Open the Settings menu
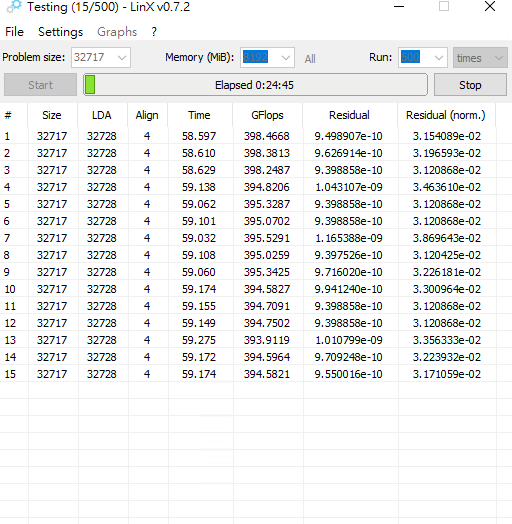The width and height of the screenshot is (512, 524). (60, 32)
